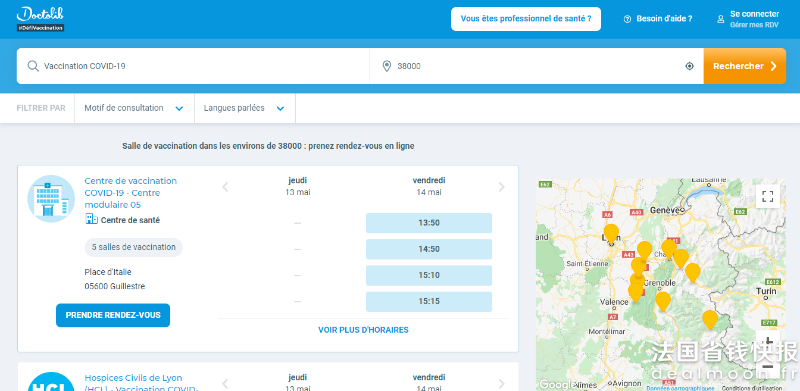The image size is (800, 391).
Task: Click the 5 salles de vaccination tag
Action: (x=133, y=247)
